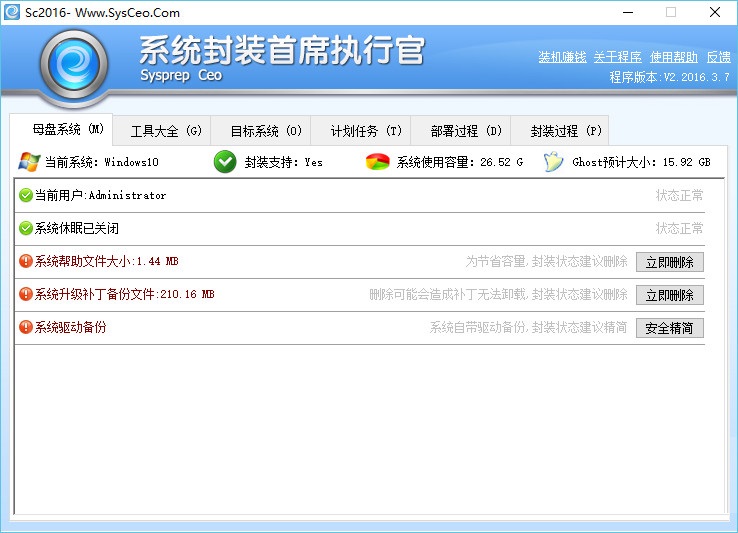Click 立即删除 for 系统升级补丁备份文件 row
Viewport: 738px width, 533px height.
point(670,295)
